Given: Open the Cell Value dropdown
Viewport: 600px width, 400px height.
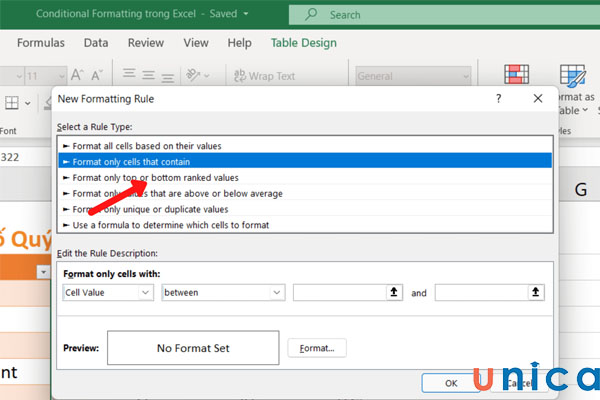Looking at the screenshot, I should 107,292.
